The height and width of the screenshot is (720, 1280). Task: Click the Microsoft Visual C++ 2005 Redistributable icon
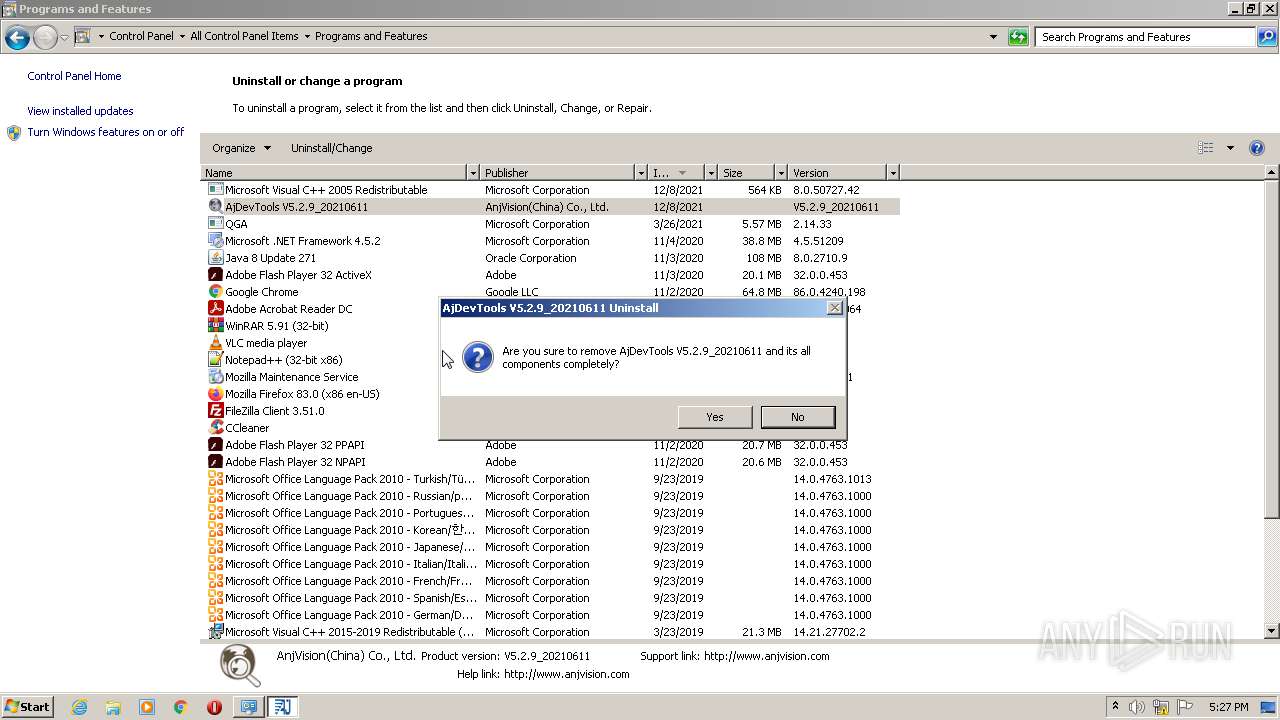pyautogui.click(x=215, y=189)
